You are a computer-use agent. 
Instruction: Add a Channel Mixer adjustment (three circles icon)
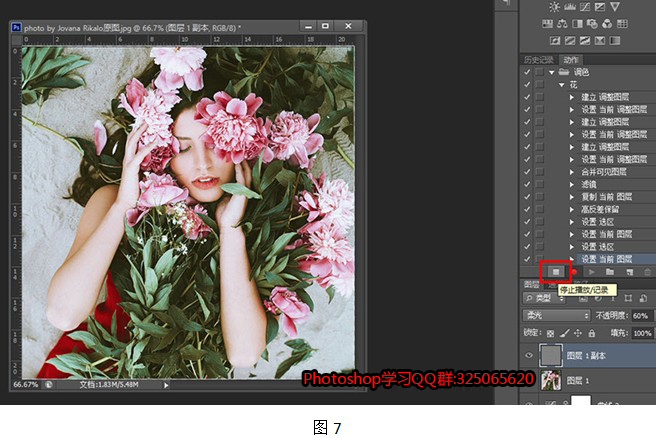(x=607, y=24)
